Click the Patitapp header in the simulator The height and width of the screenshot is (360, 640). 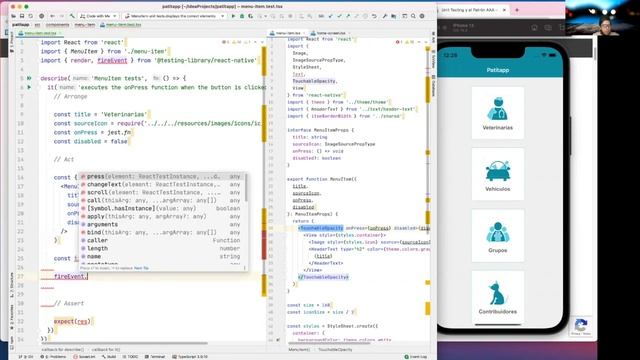498,70
